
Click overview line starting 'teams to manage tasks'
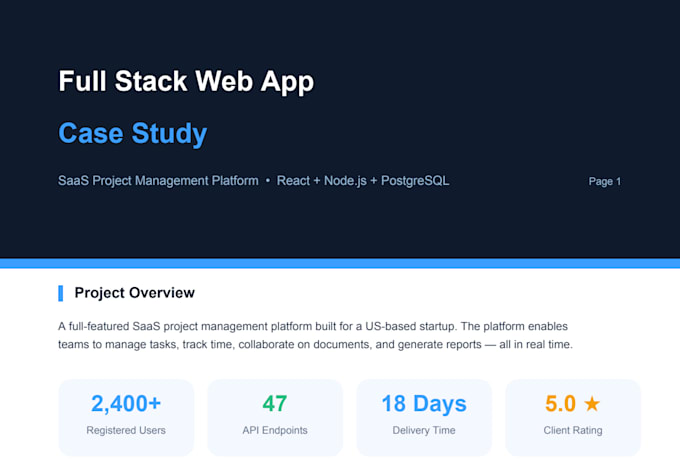pyautogui.click(x=315, y=344)
